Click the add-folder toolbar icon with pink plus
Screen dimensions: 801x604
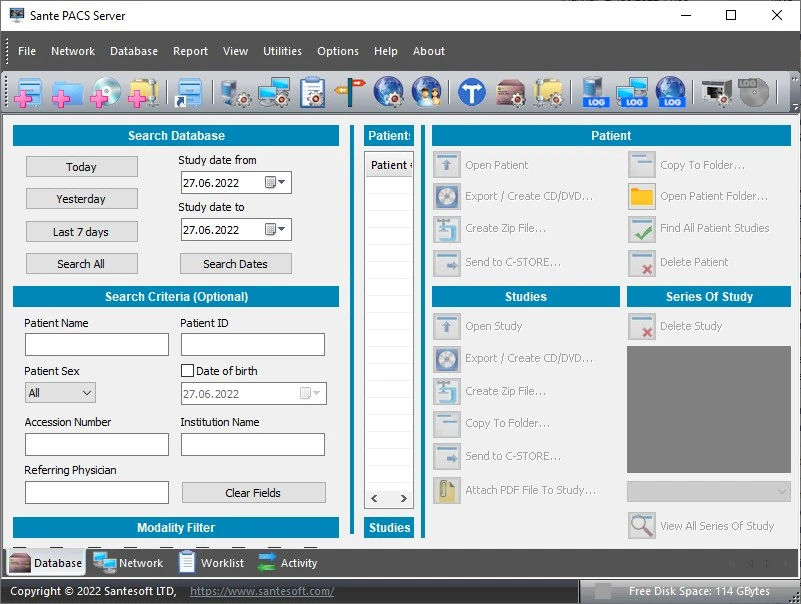point(67,92)
